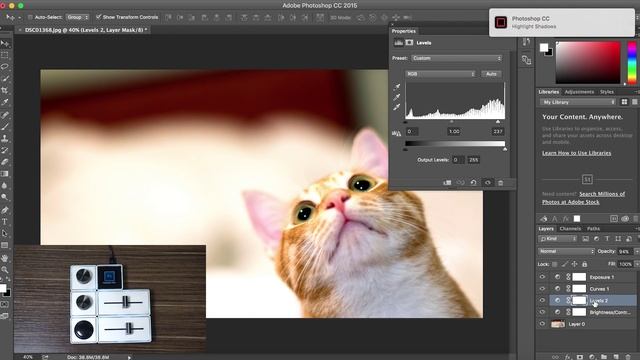Select the Gradient tool
The image size is (640, 360).
(5, 174)
